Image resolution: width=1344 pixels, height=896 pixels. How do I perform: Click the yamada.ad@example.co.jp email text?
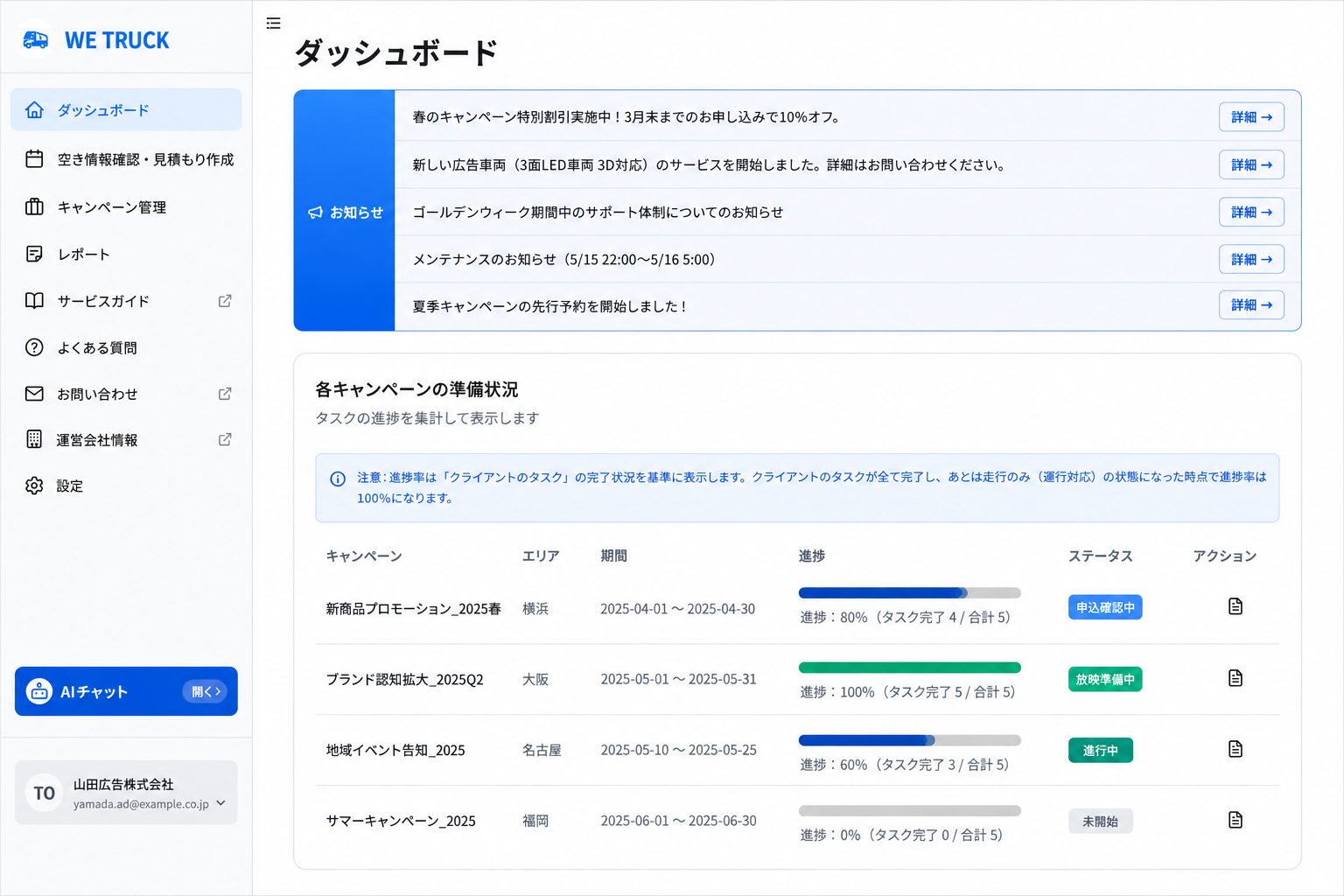[x=141, y=804]
